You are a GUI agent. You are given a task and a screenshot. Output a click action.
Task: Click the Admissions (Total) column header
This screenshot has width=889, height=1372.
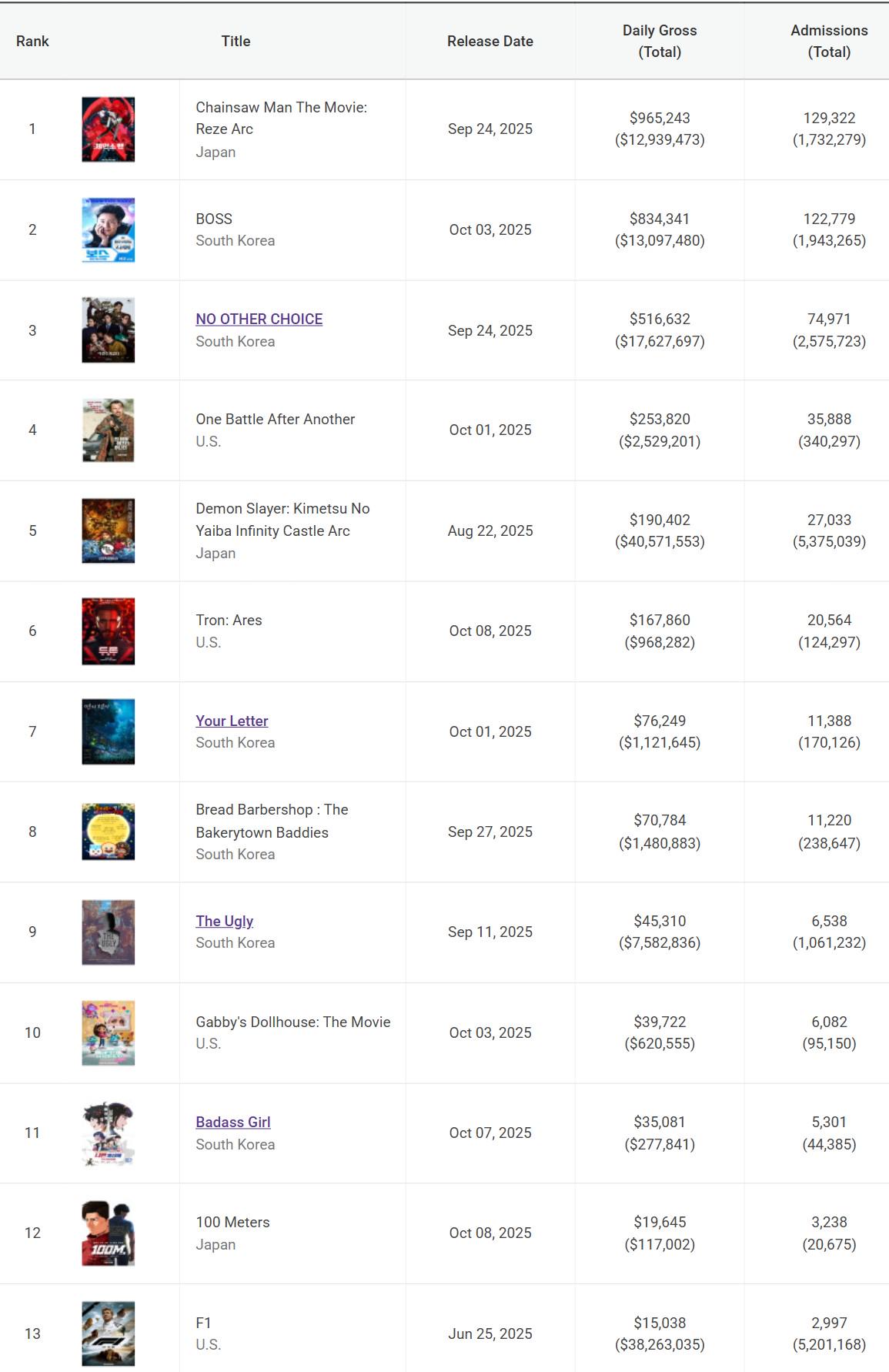click(x=829, y=41)
